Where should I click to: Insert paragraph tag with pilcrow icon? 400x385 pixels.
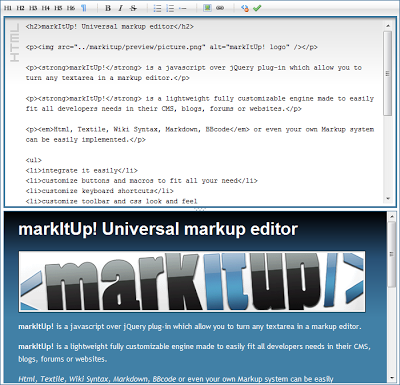tap(83, 8)
